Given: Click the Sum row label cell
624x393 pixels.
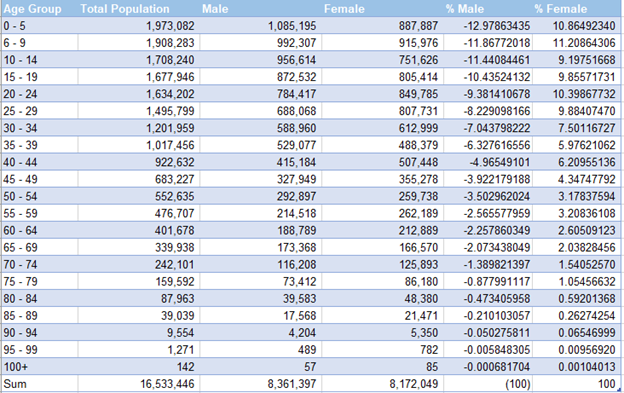Looking at the screenshot, I should point(39,384).
